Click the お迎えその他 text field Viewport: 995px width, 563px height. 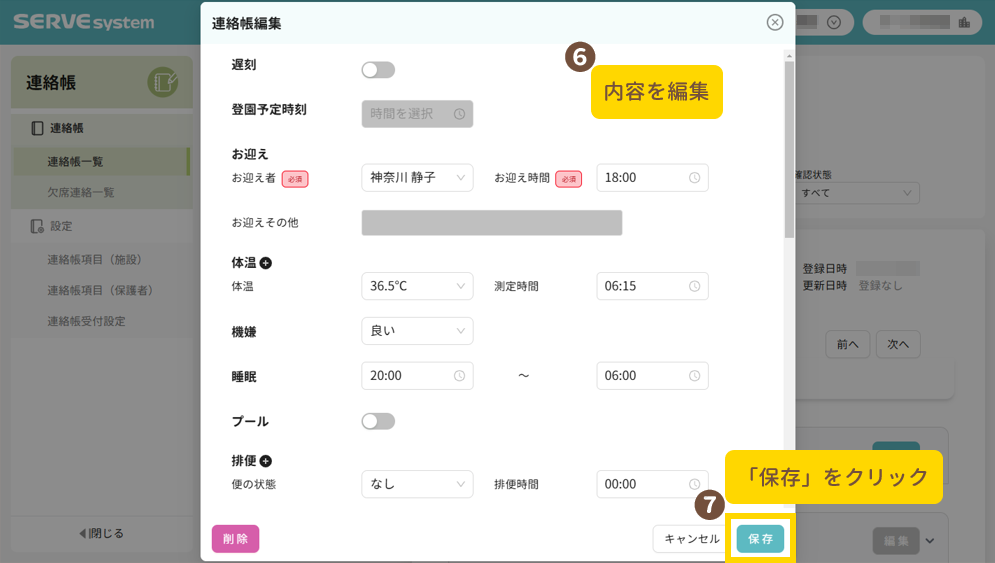491,223
